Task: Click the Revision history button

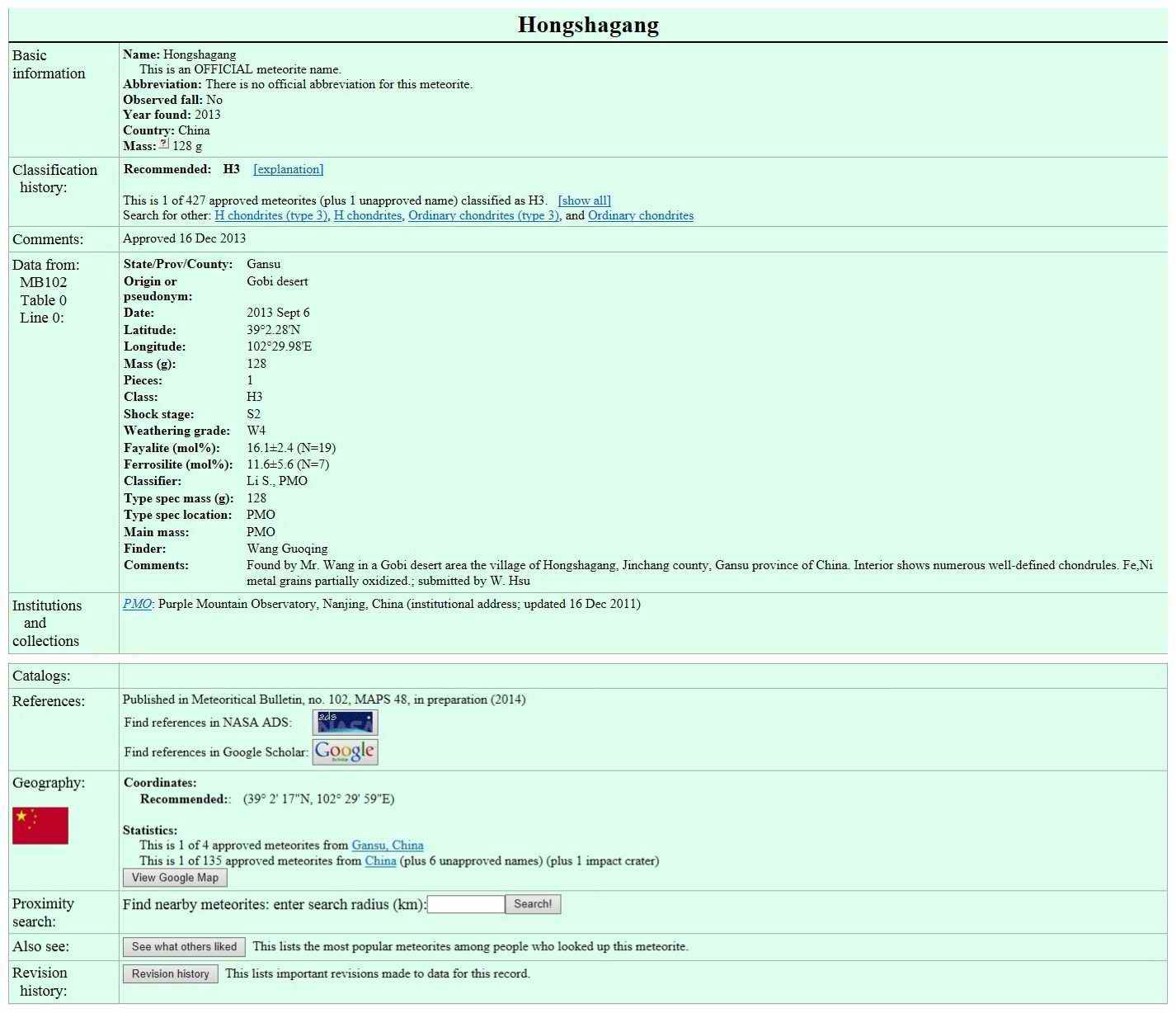Action: click(x=170, y=974)
